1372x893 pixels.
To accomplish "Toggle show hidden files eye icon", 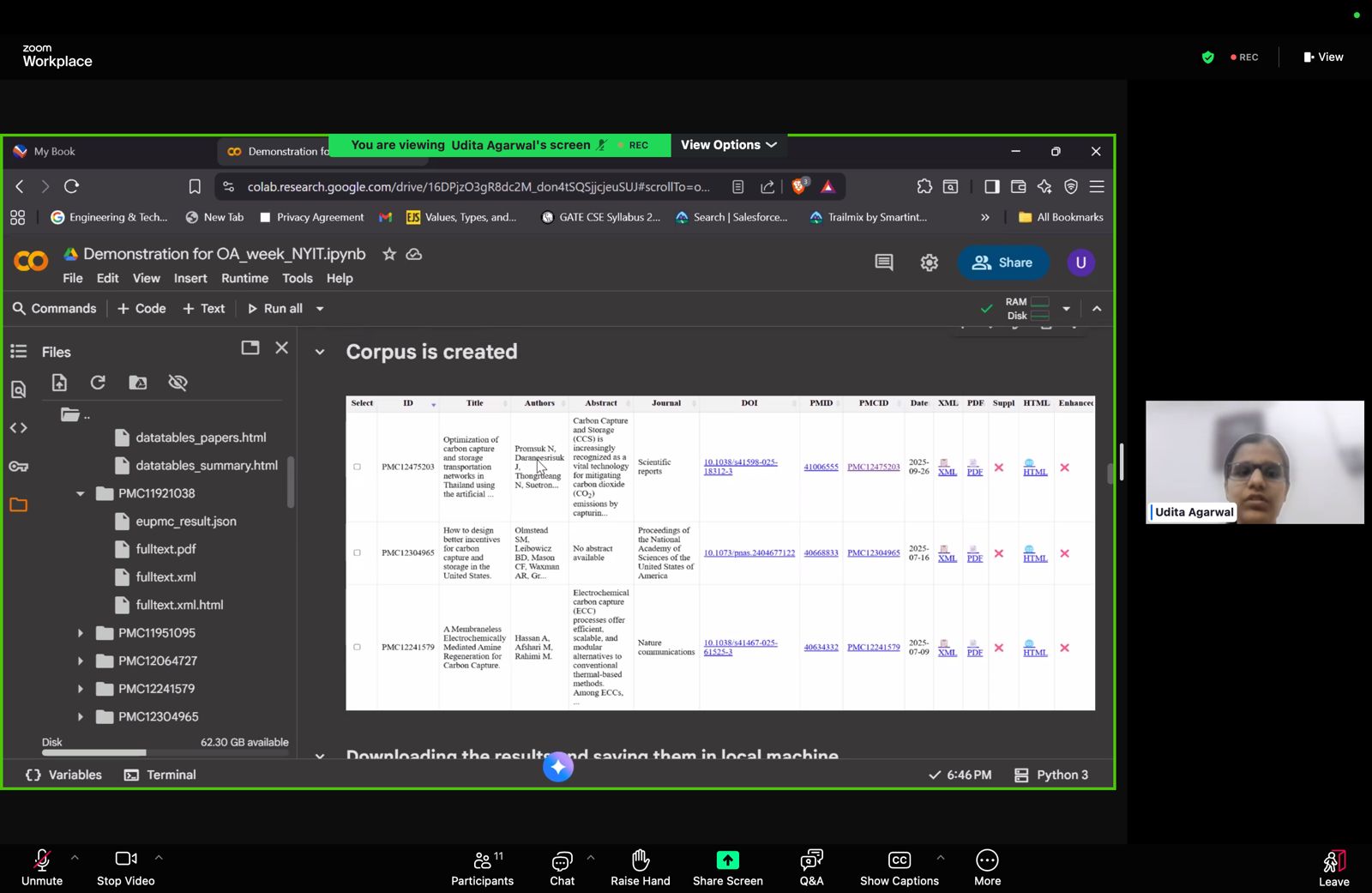I will [178, 383].
